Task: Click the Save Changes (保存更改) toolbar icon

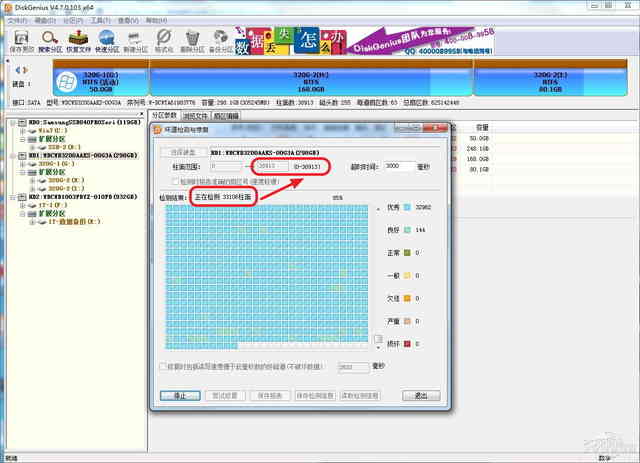Action: click(21, 38)
